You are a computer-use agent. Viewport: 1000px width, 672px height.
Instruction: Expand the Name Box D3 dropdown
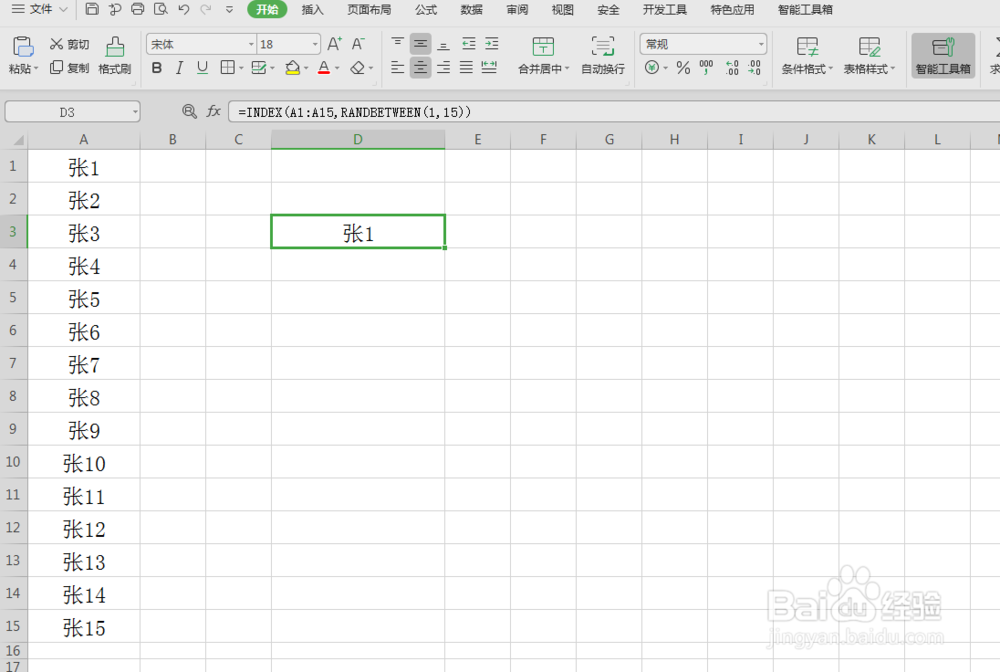point(135,112)
